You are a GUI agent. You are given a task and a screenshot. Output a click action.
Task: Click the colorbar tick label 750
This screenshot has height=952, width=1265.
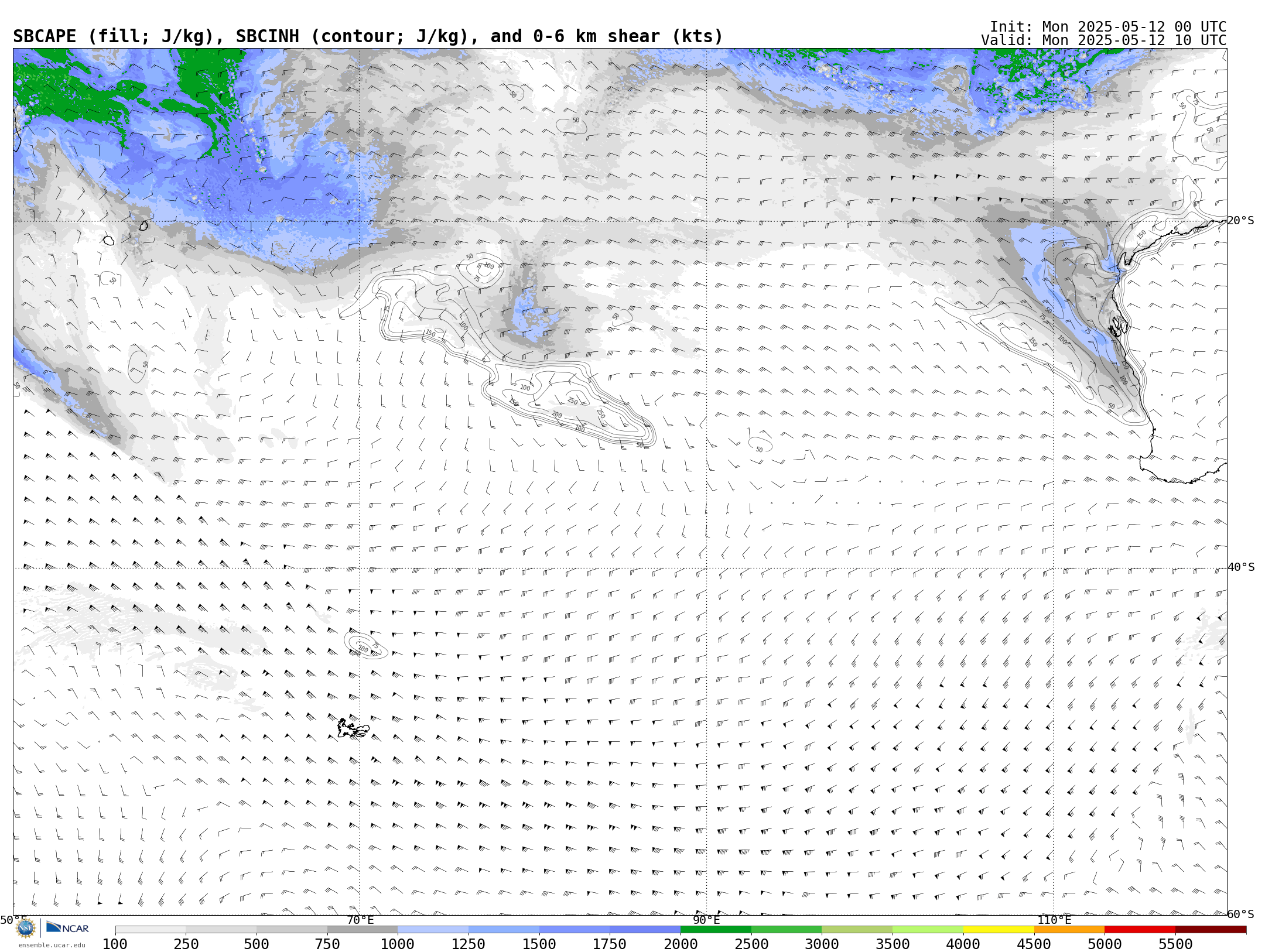(x=327, y=944)
